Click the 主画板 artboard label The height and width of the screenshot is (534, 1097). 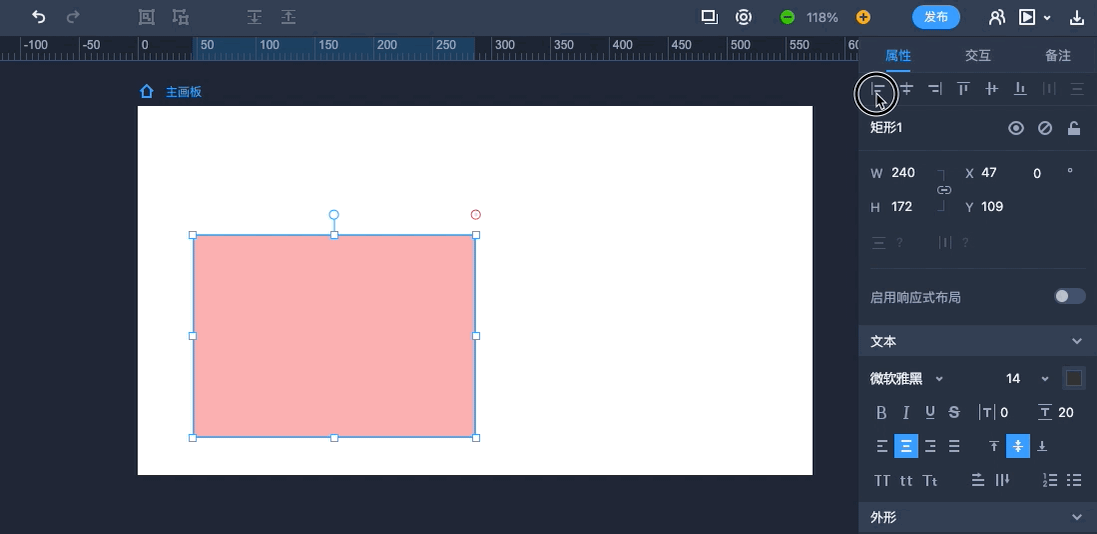[x=183, y=92]
